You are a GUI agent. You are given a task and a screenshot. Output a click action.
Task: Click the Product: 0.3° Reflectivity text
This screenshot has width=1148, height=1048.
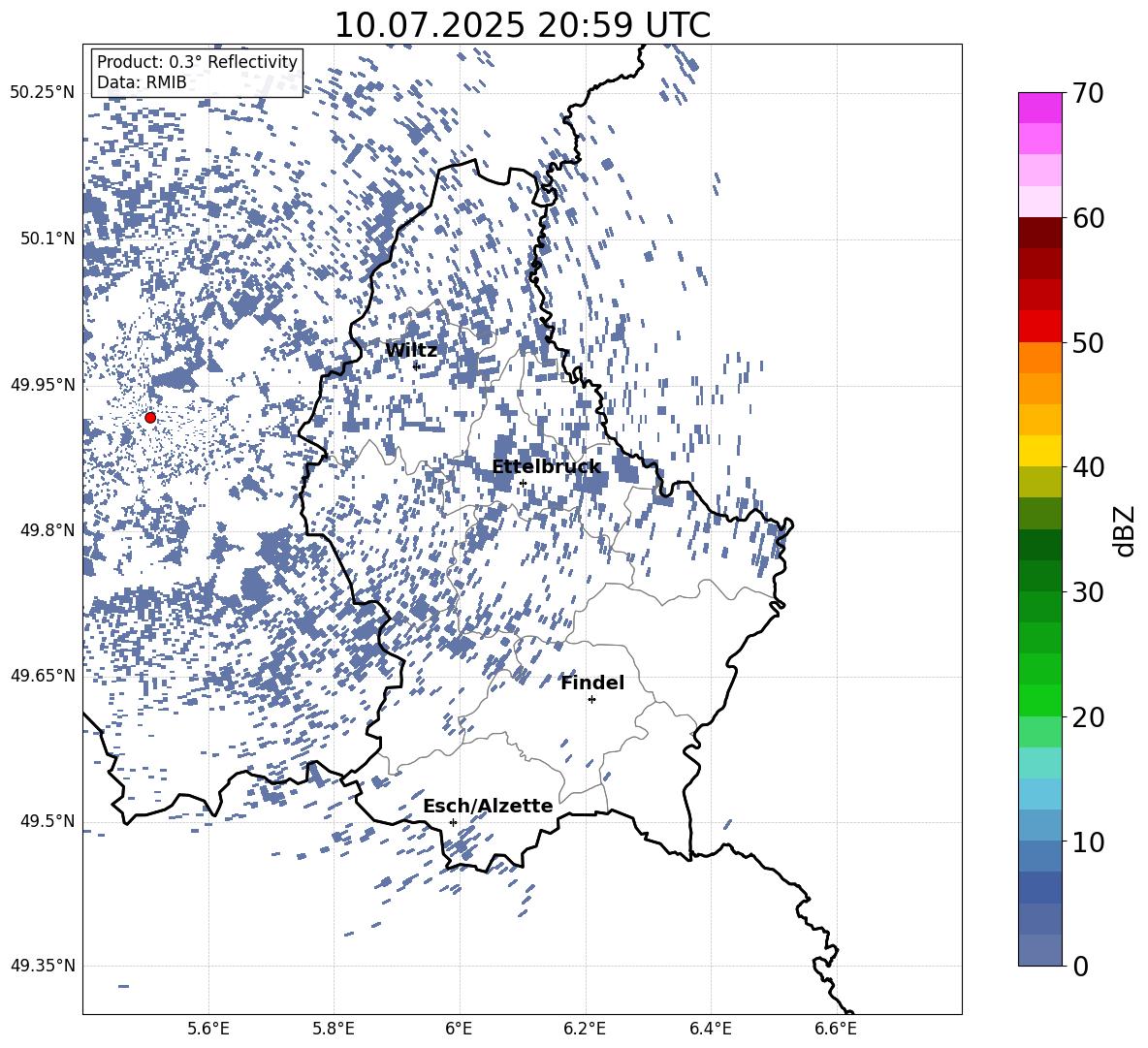coord(197,62)
